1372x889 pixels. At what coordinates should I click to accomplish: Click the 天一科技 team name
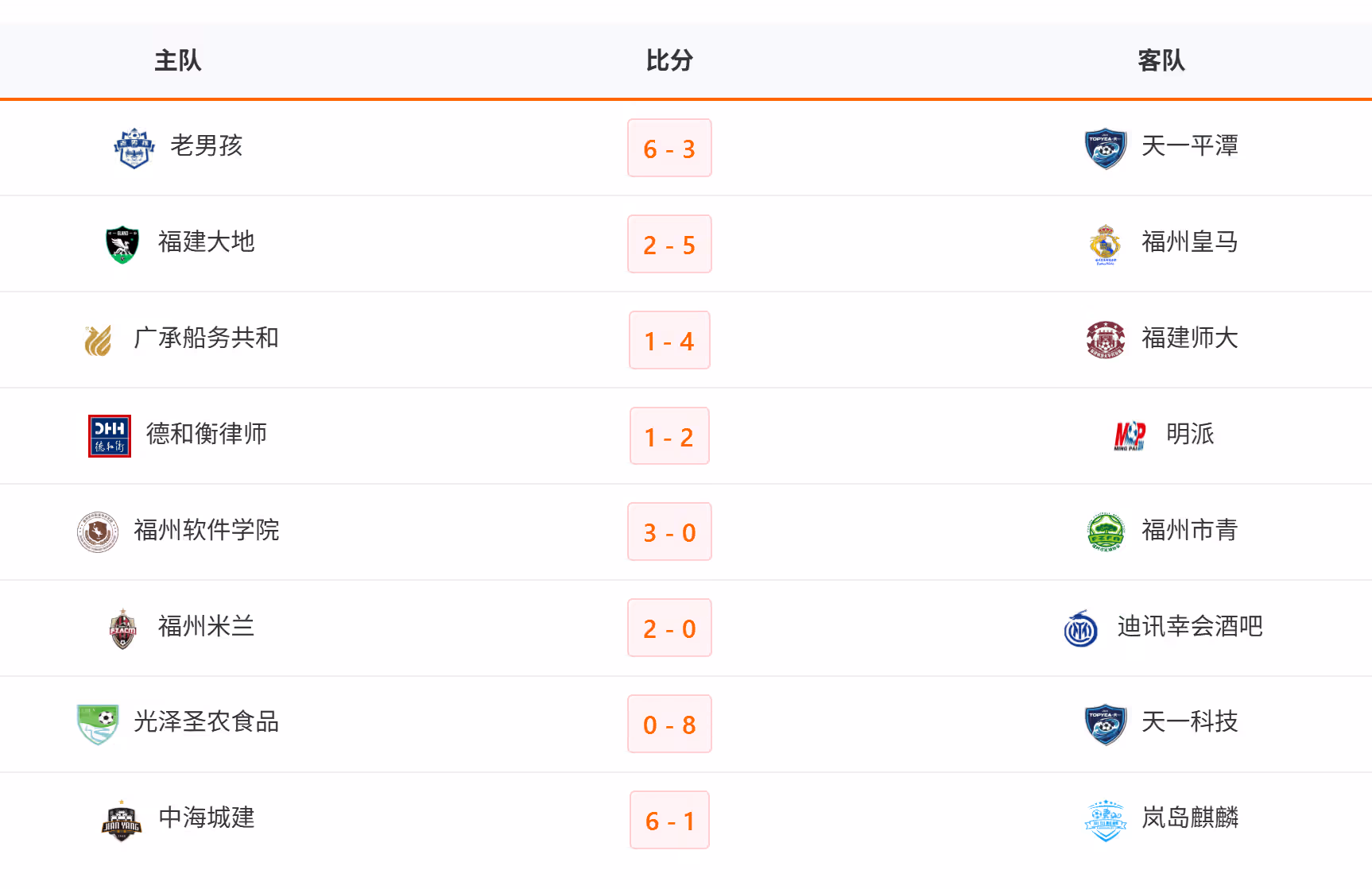click(x=1189, y=722)
